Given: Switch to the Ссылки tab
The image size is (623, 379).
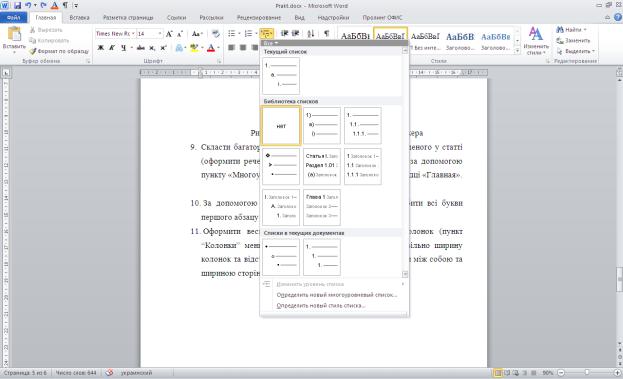Looking at the screenshot, I should tap(176, 17).
